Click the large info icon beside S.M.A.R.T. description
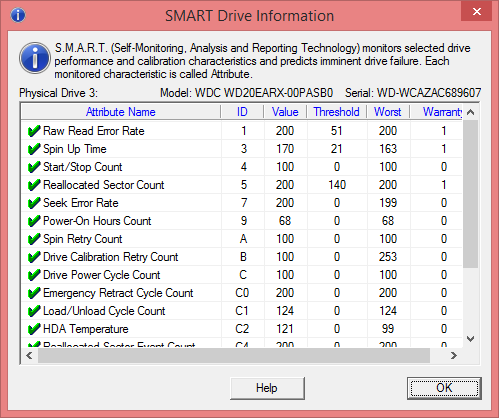The image size is (499, 418). coord(35,58)
